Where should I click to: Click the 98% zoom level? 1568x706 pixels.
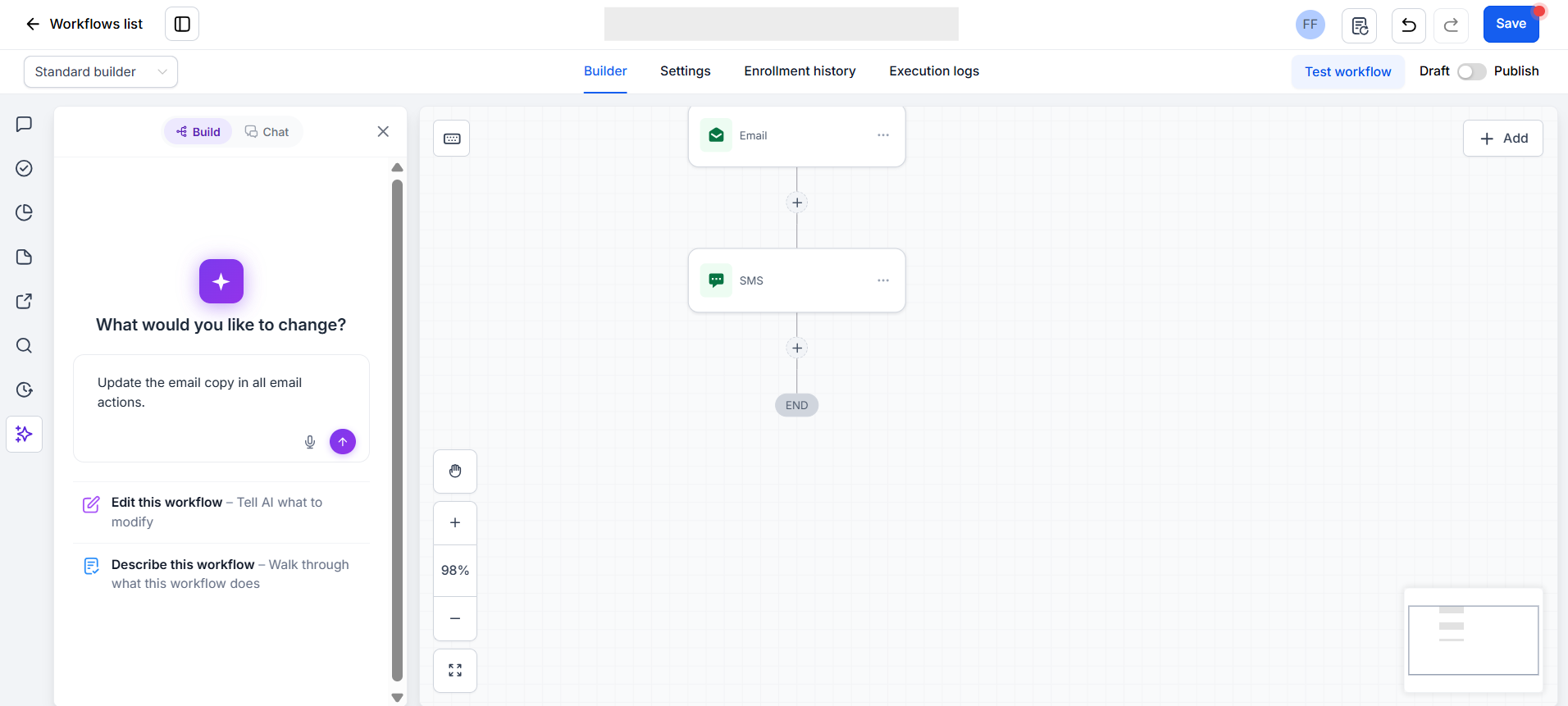pos(455,571)
